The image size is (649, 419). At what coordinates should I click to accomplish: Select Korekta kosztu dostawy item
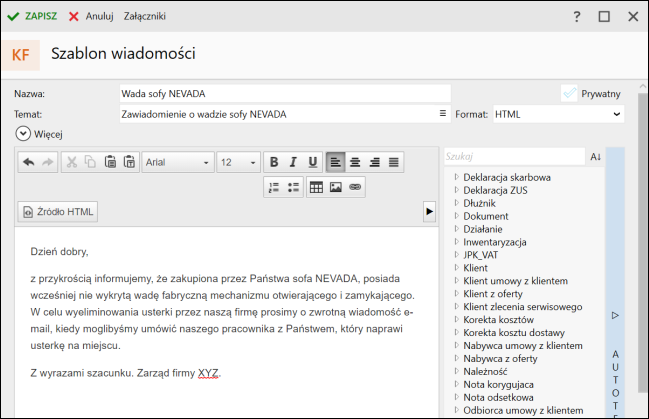click(x=514, y=332)
